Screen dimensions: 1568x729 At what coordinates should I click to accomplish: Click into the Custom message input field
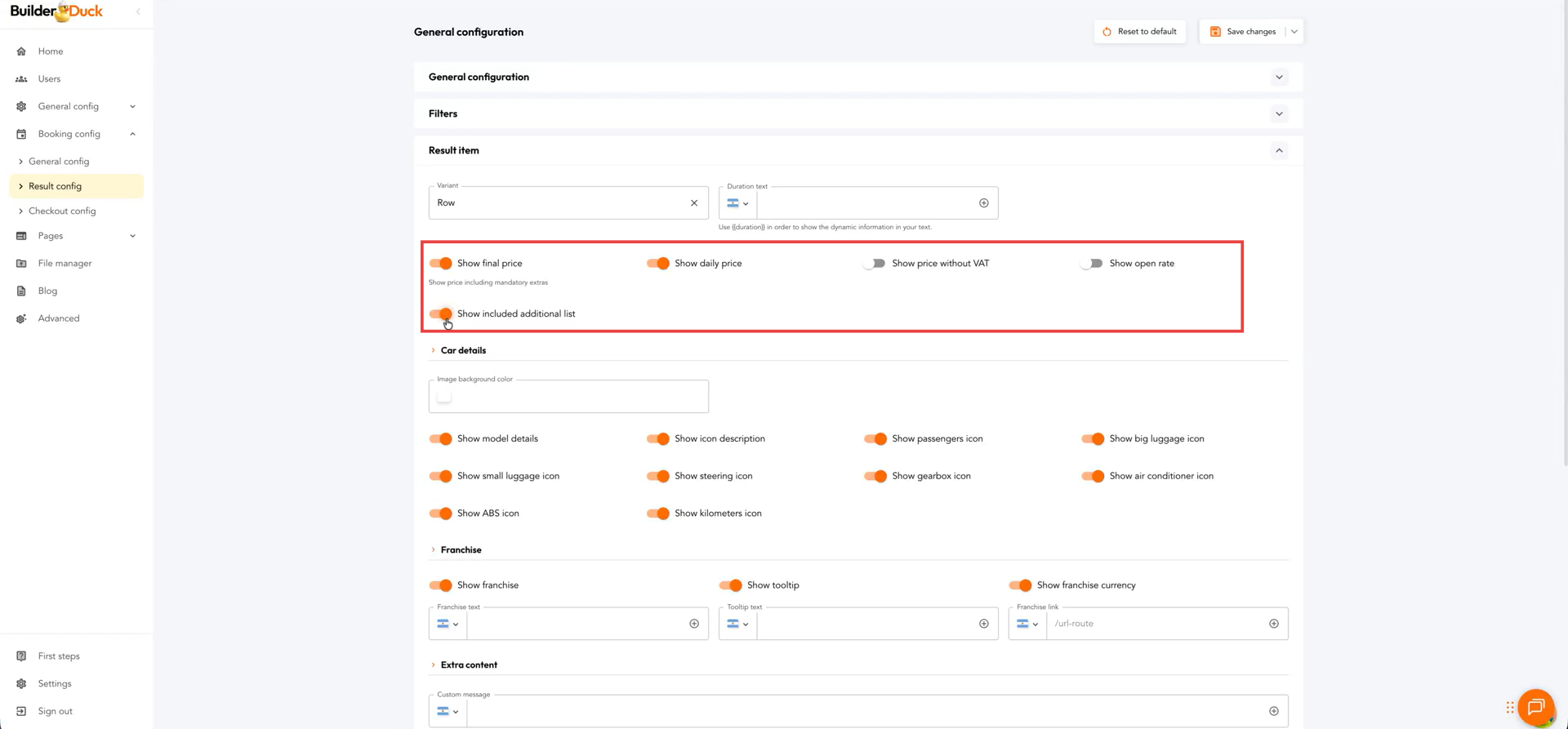coord(864,712)
